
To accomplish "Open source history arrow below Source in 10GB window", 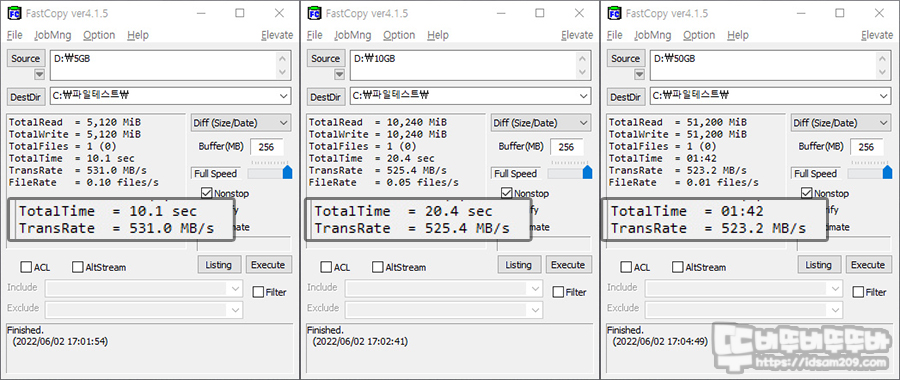I will [x=339, y=74].
